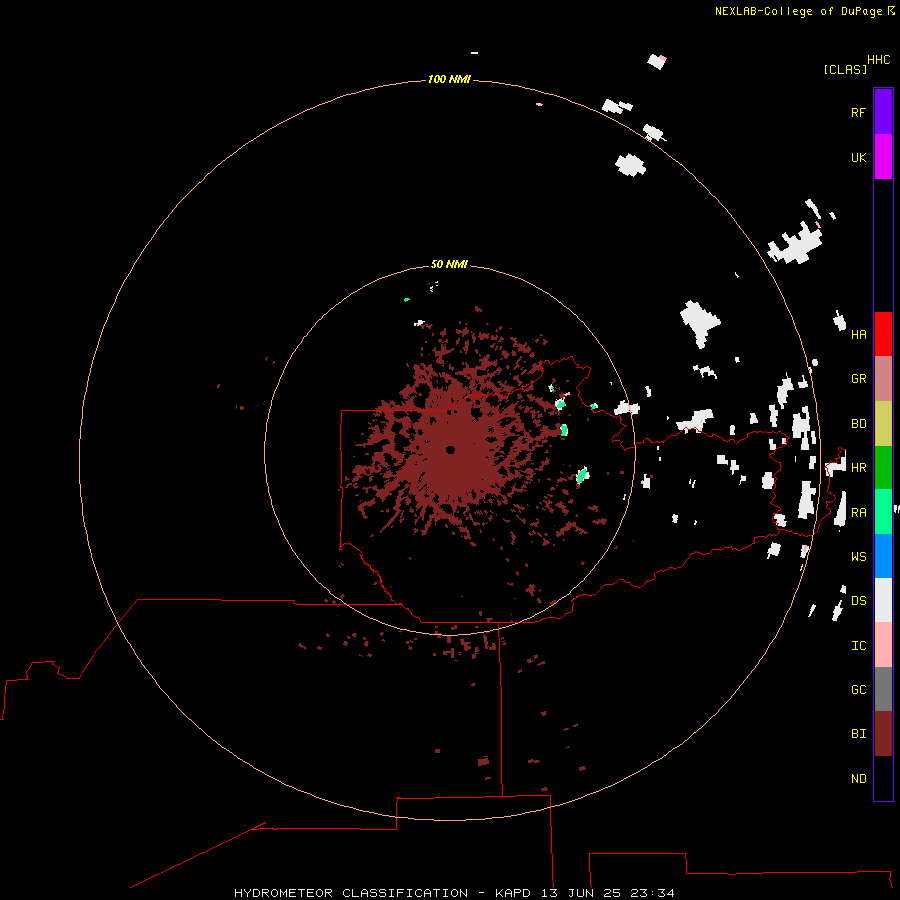Click the WS blue legend swatch

tap(883, 556)
